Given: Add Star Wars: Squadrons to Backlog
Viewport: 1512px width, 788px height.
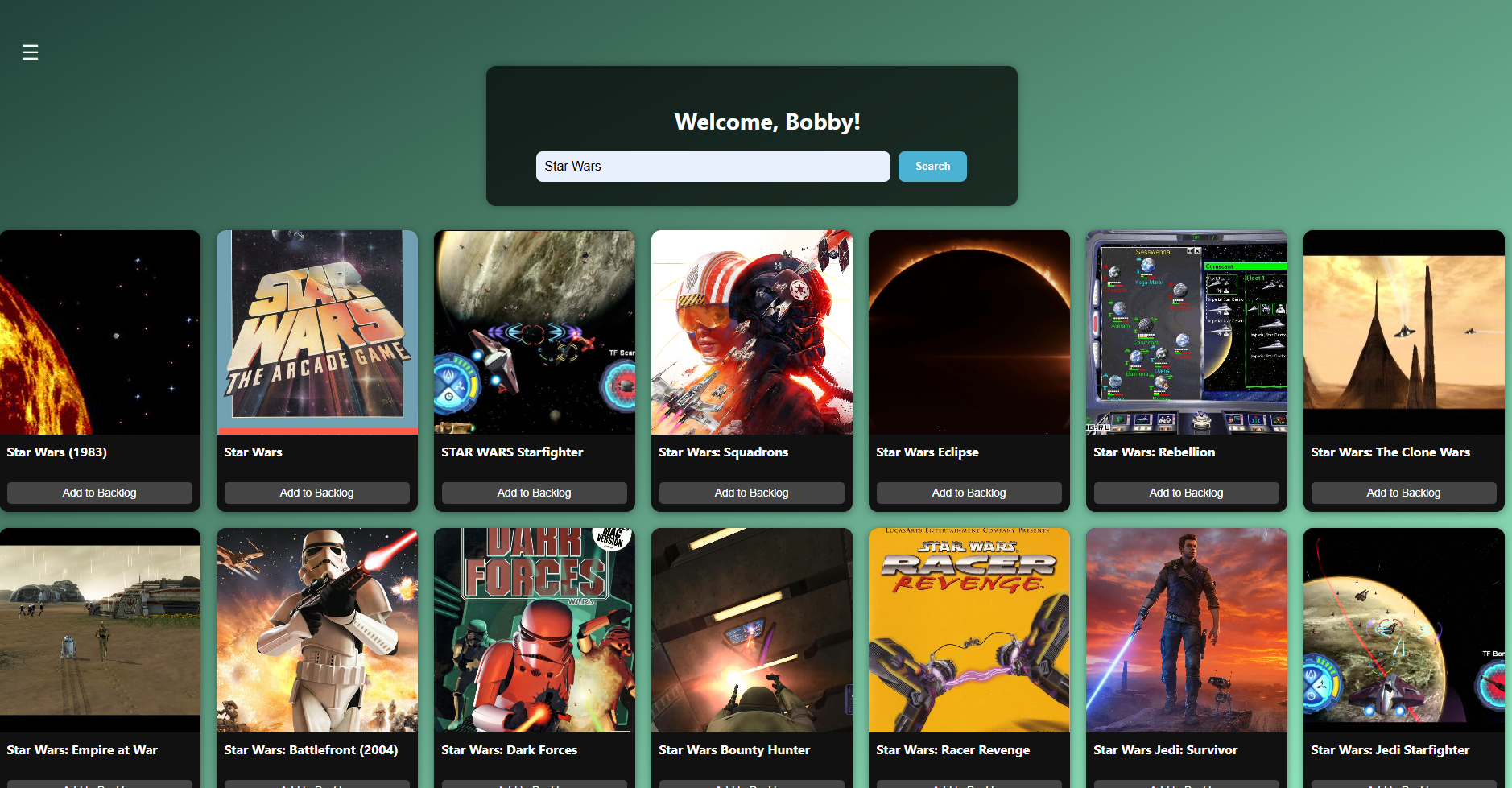Looking at the screenshot, I should coord(751,492).
